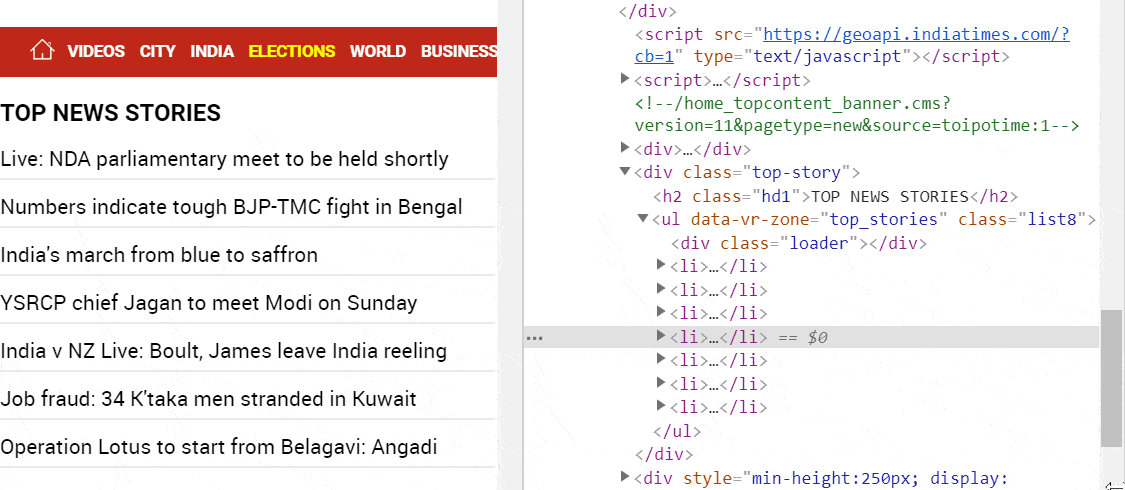Select the closing ul tag line

tap(677, 431)
